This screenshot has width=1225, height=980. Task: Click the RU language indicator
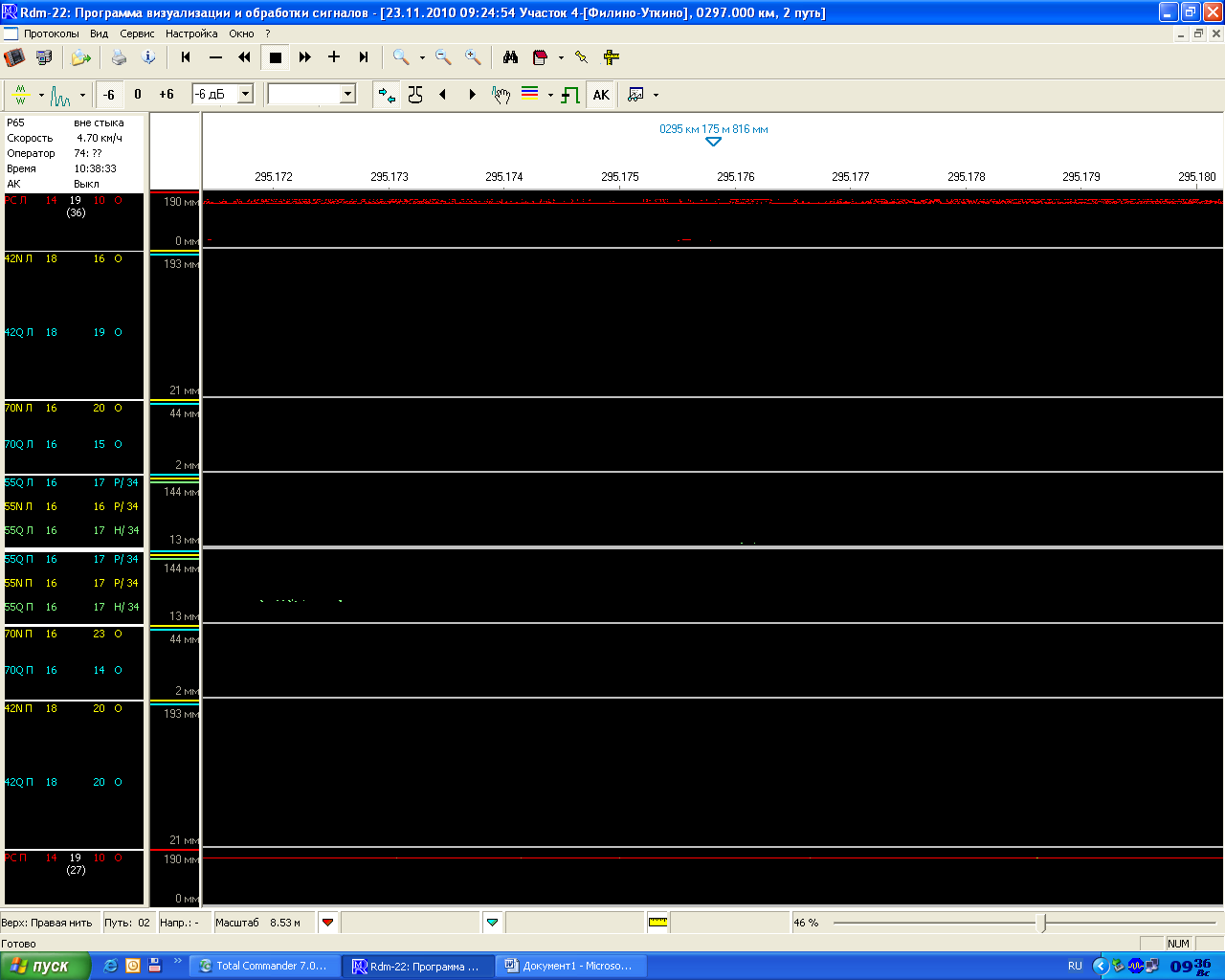coord(1075,966)
